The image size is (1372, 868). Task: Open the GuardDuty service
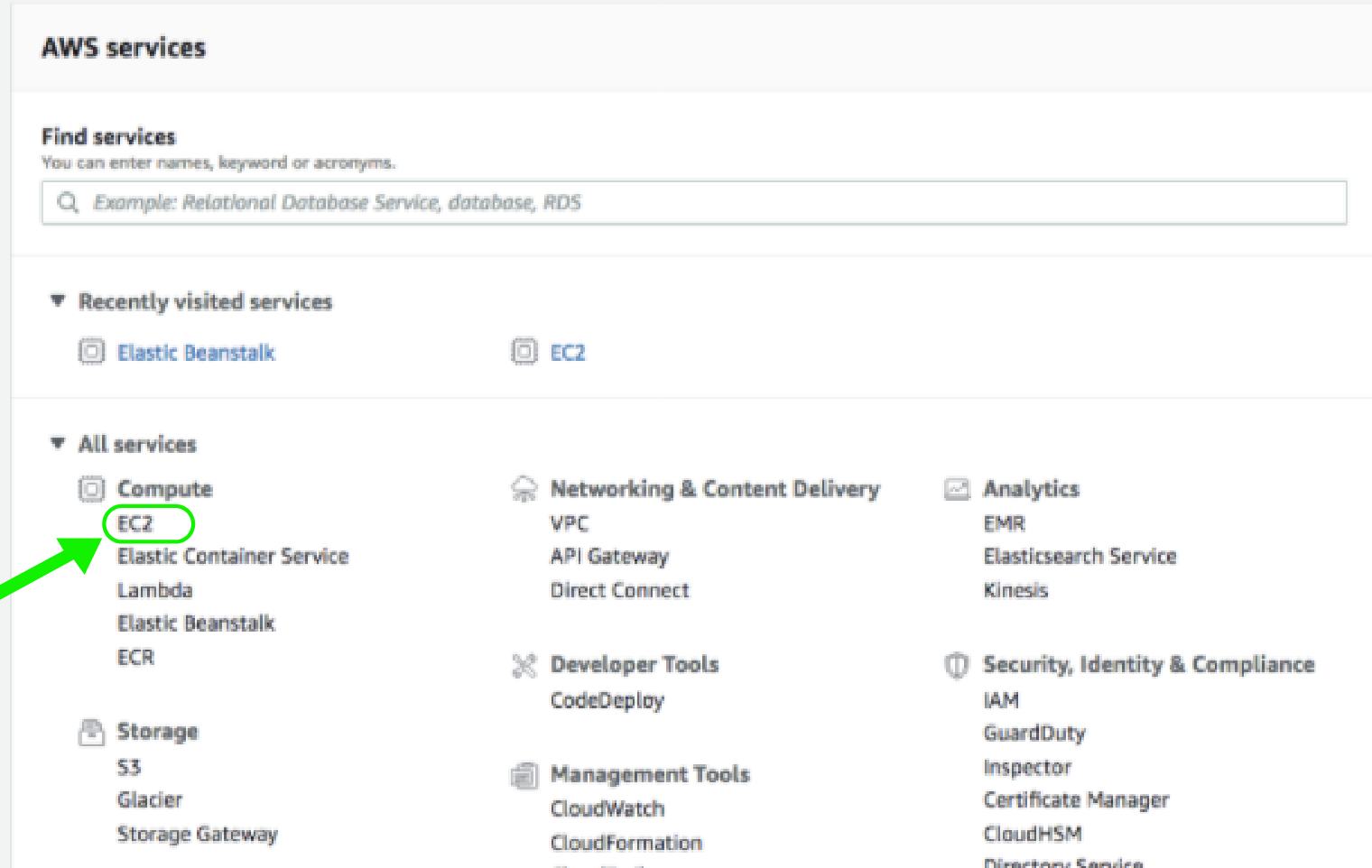(x=1034, y=733)
